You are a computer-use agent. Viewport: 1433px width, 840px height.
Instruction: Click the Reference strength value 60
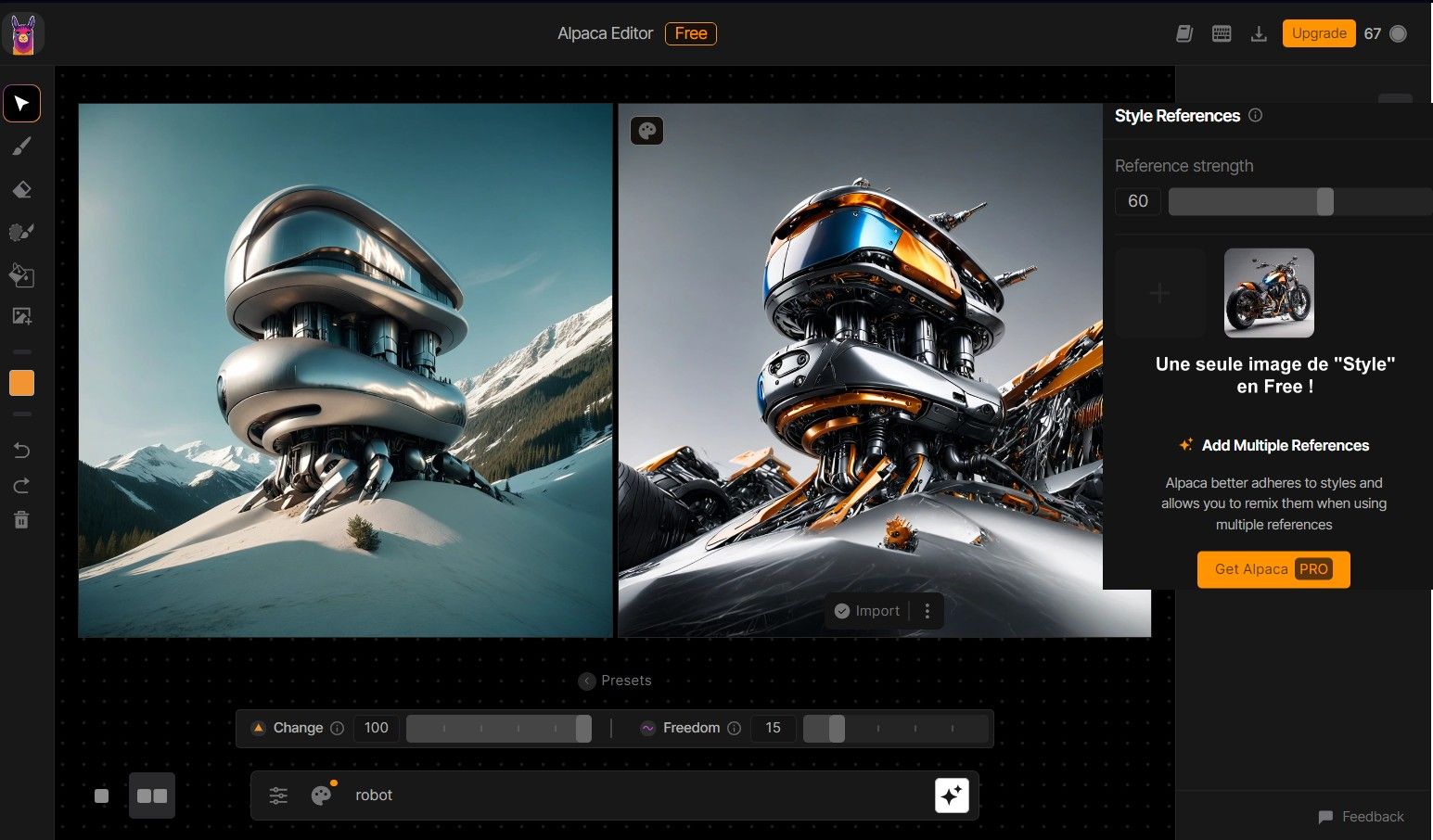click(x=1138, y=201)
